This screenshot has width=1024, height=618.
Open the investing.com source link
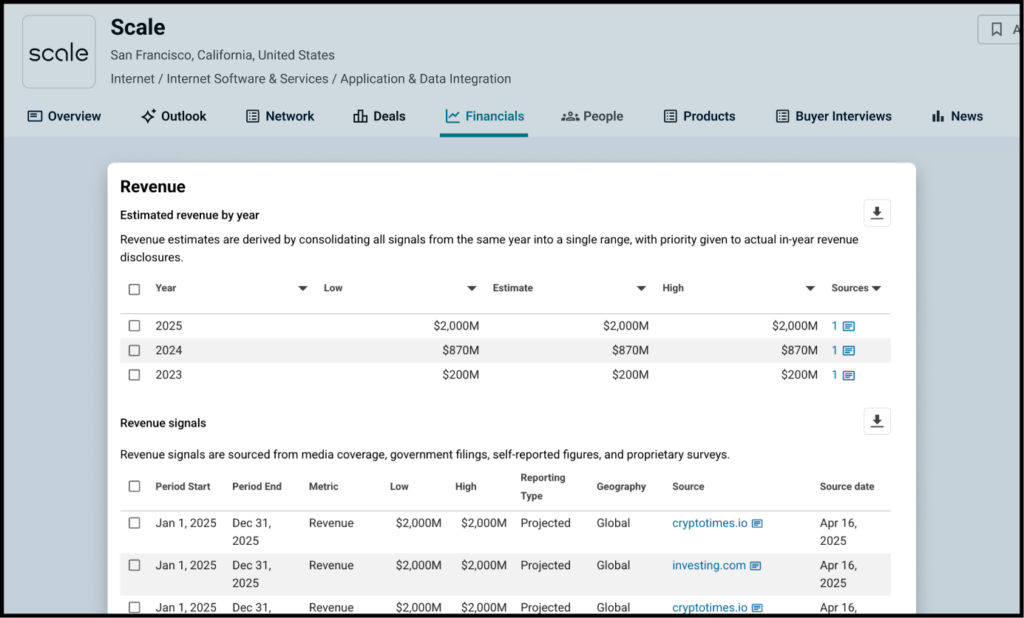(x=709, y=566)
